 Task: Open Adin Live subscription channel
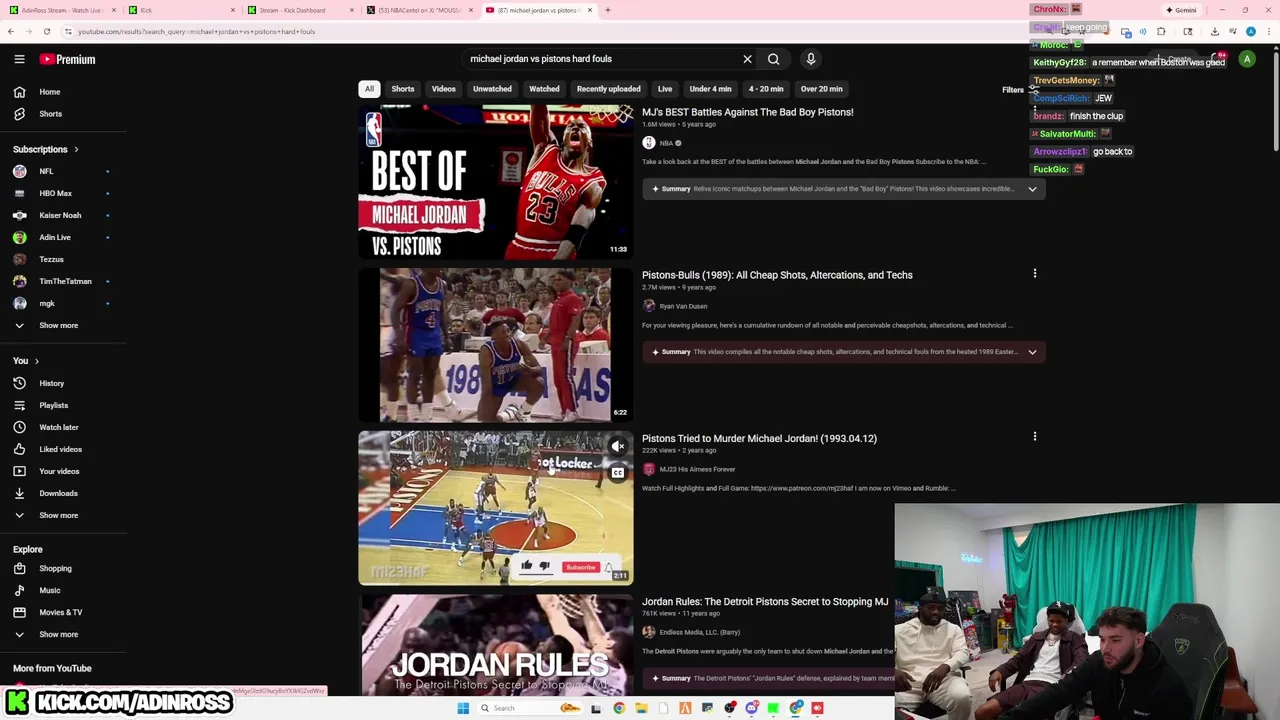coord(63,237)
